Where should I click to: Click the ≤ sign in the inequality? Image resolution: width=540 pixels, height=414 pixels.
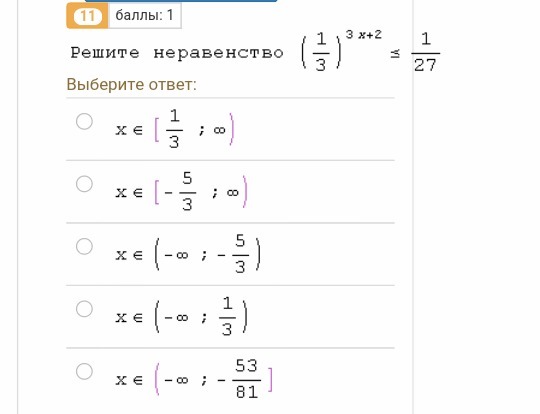pos(395,53)
